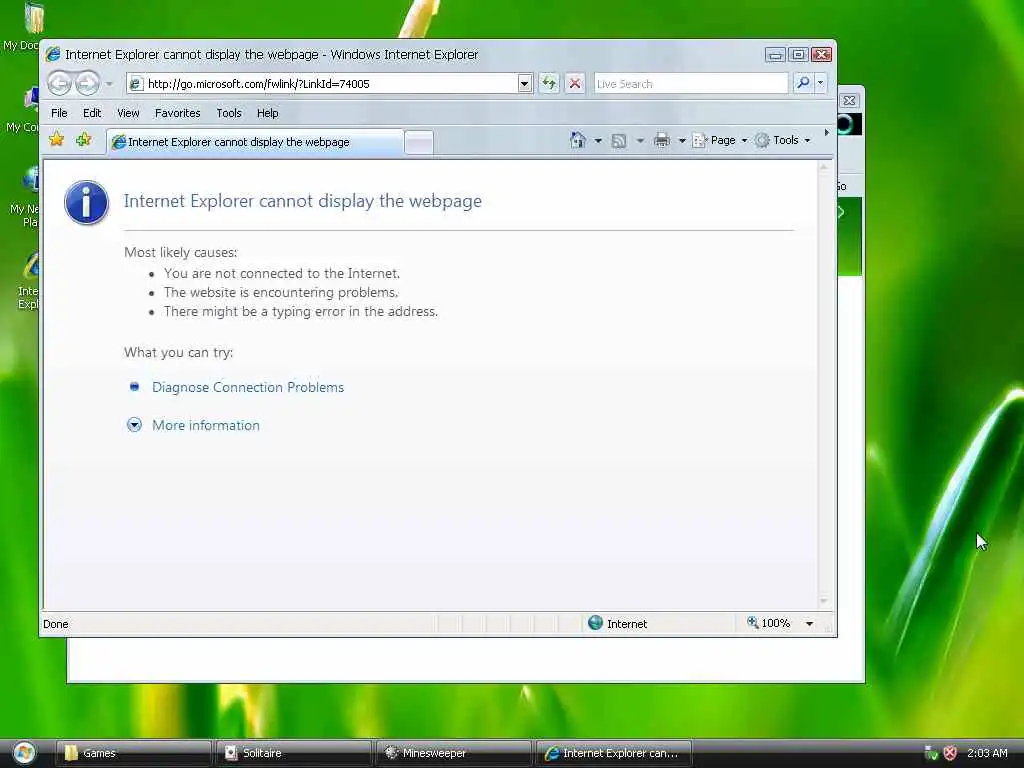Switch to Solitaire taskbar button
The width and height of the screenshot is (1024, 768).
[x=293, y=753]
